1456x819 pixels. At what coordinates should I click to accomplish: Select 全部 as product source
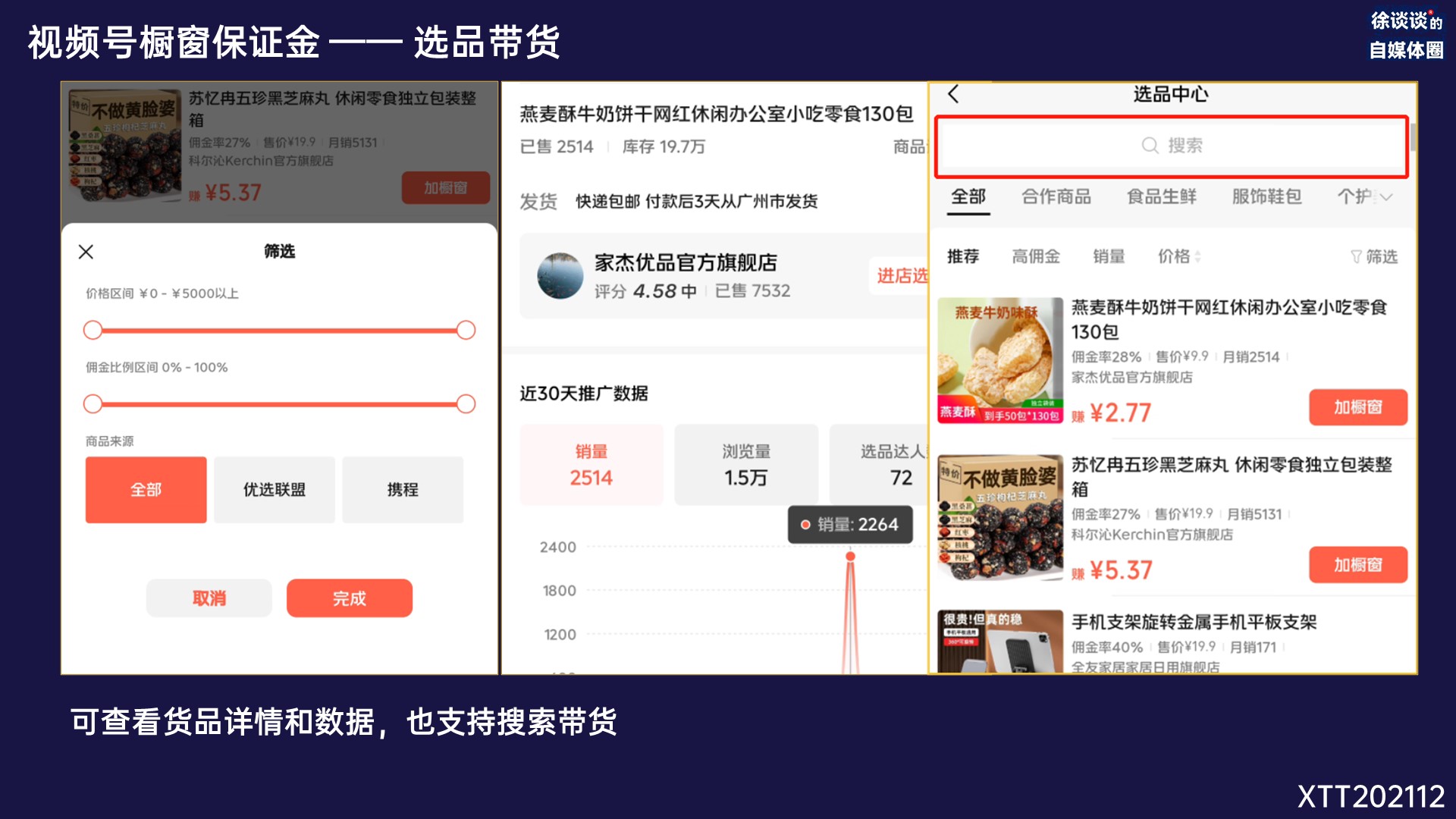click(x=146, y=490)
